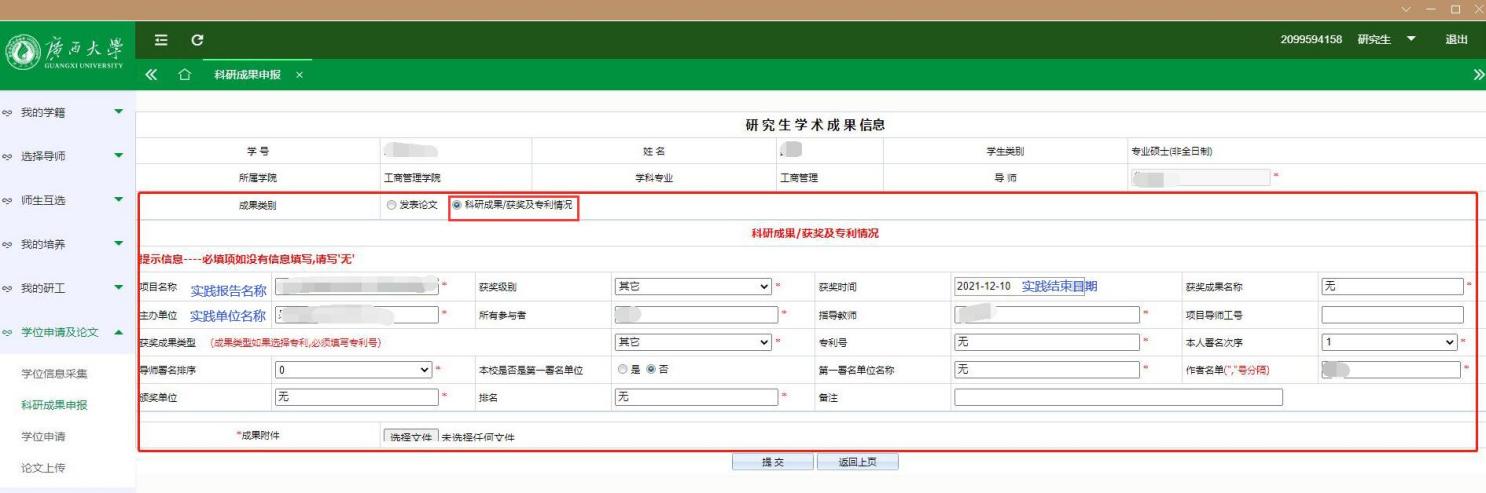Open the 获奖级别 dropdown
Viewport: 1486px width, 493px height.
click(695, 287)
